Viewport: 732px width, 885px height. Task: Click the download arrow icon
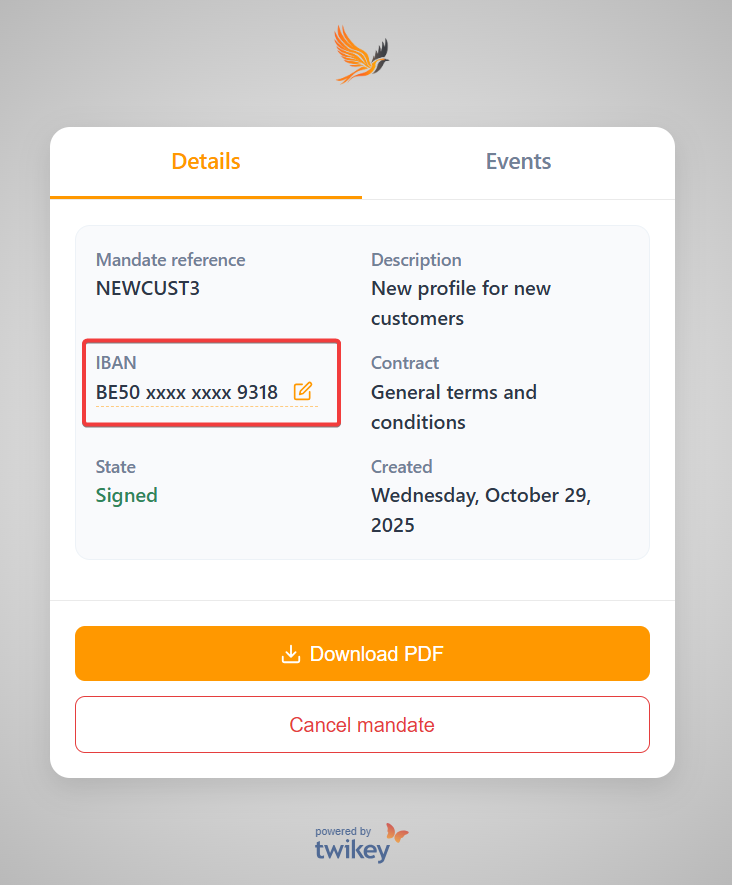pos(291,654)
